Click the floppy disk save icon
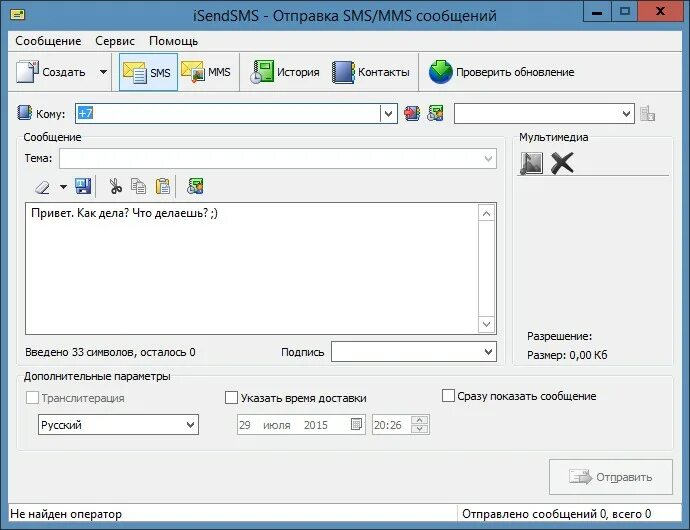 click(x=83, y=186)
